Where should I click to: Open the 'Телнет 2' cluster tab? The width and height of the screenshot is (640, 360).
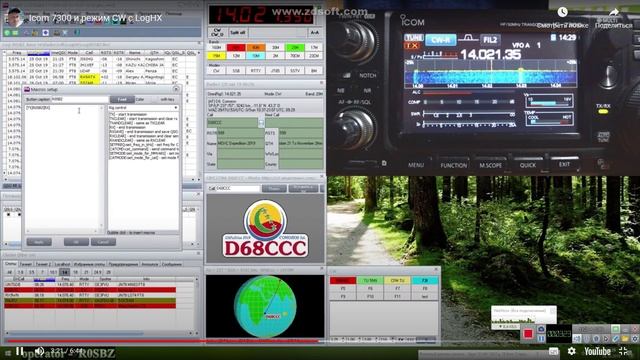pos(43,264)
